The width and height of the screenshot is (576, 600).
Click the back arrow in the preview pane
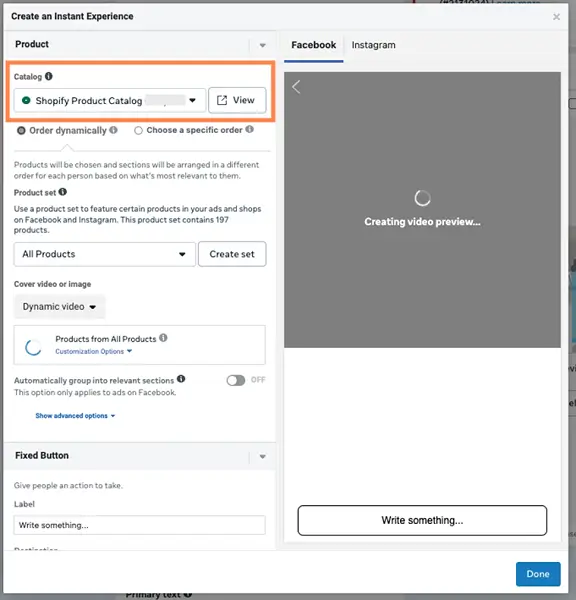coord(296,87)
